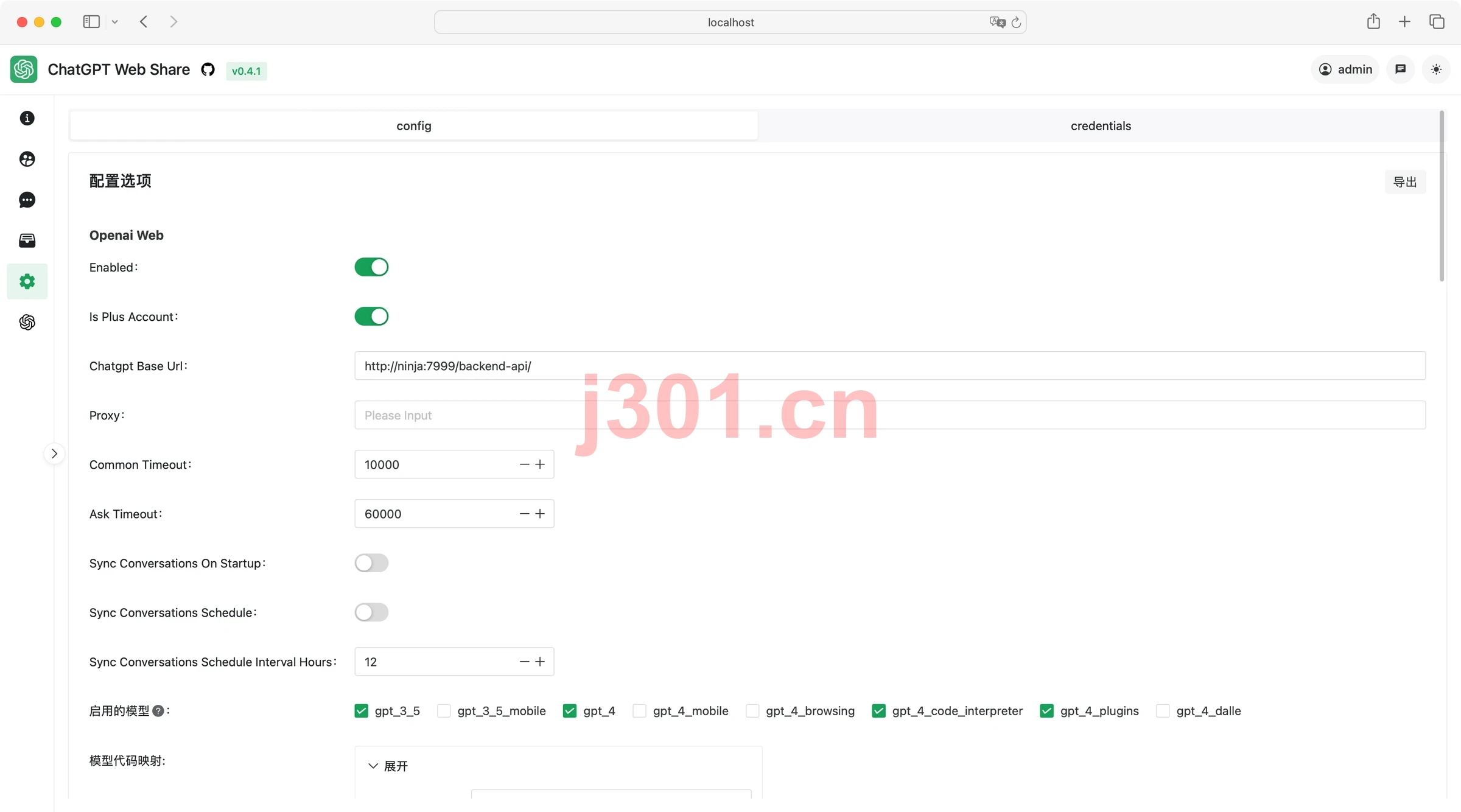Viewport: 1461px width, 812px height.
Task: Go back with Safari's back arrow
Action: coord(144,22)
